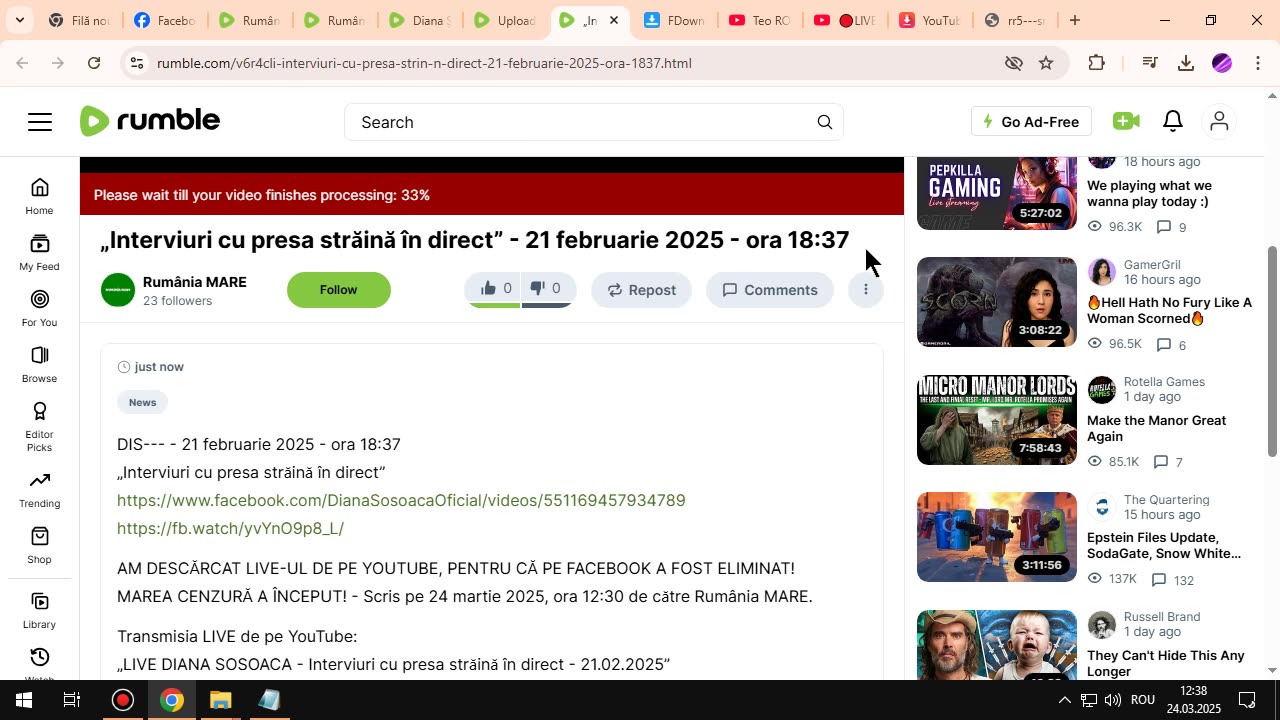Open the Scorn video thumbnail by GamerGril
Screen dimensions: 1280x720
(997, 302)
